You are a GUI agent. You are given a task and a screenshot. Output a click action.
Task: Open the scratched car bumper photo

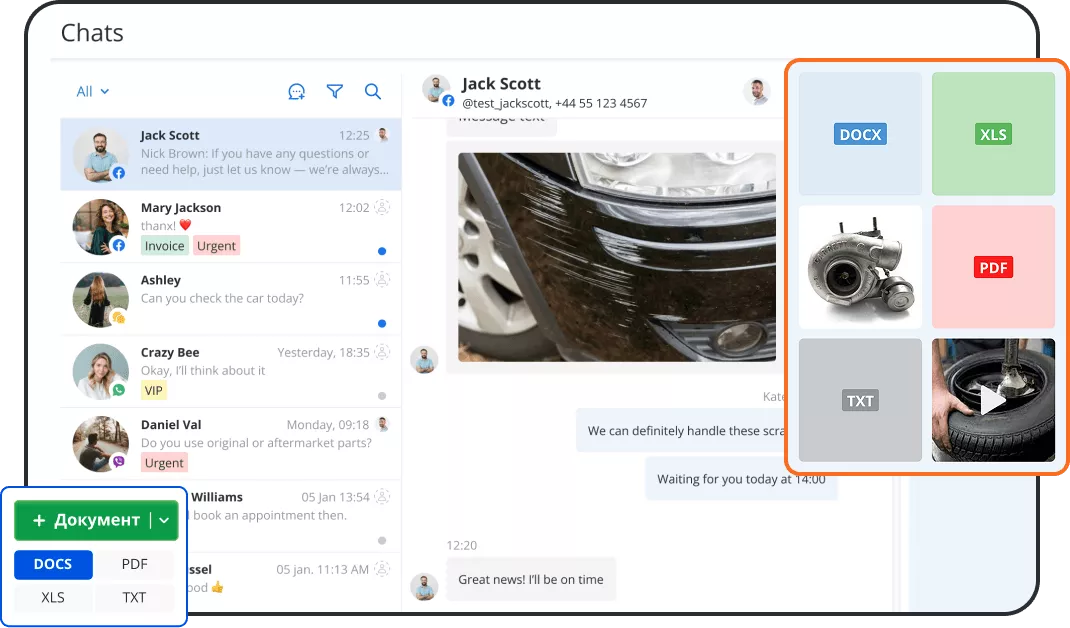(x=617, y=257)
